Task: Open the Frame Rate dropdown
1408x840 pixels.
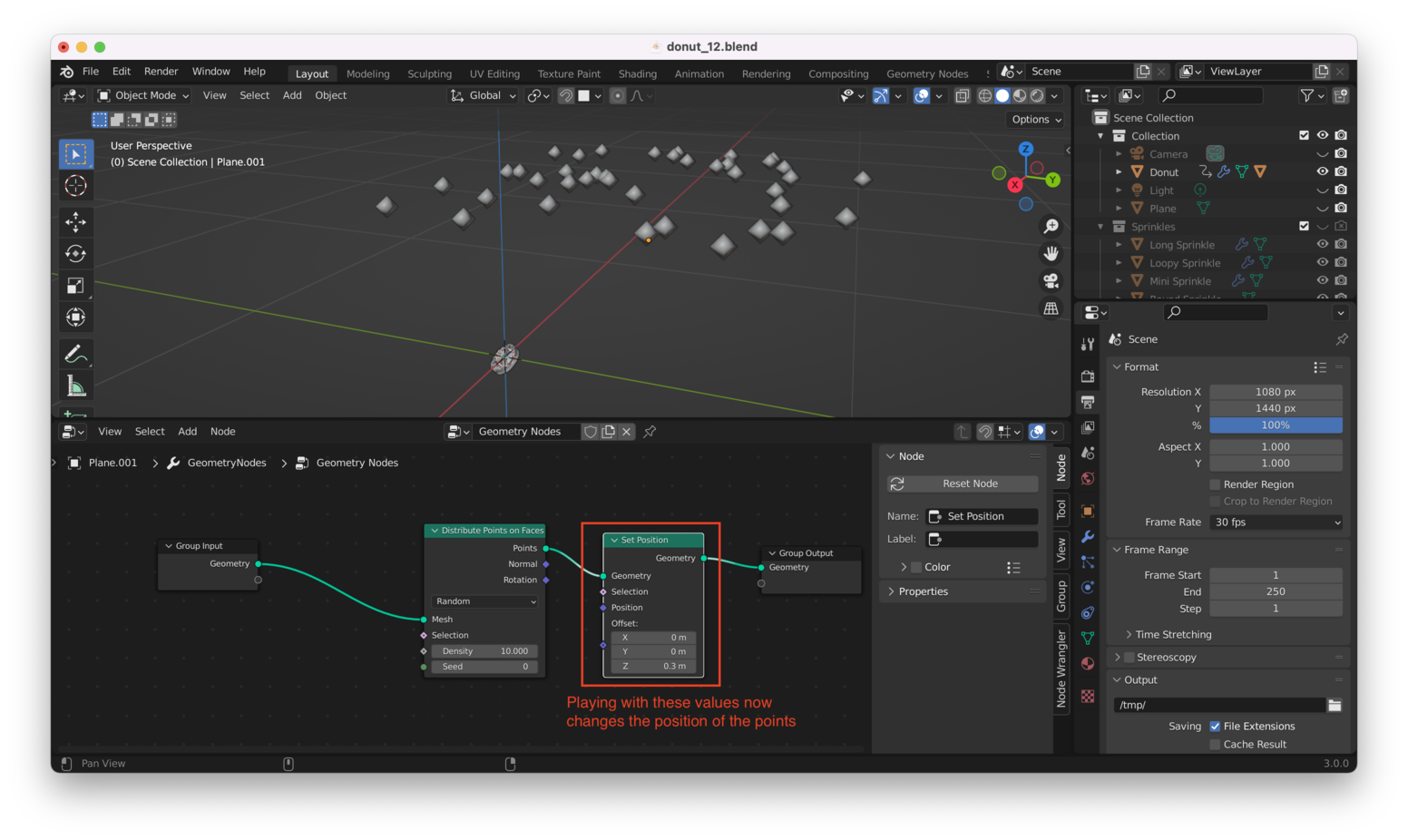Action: 1276,523
